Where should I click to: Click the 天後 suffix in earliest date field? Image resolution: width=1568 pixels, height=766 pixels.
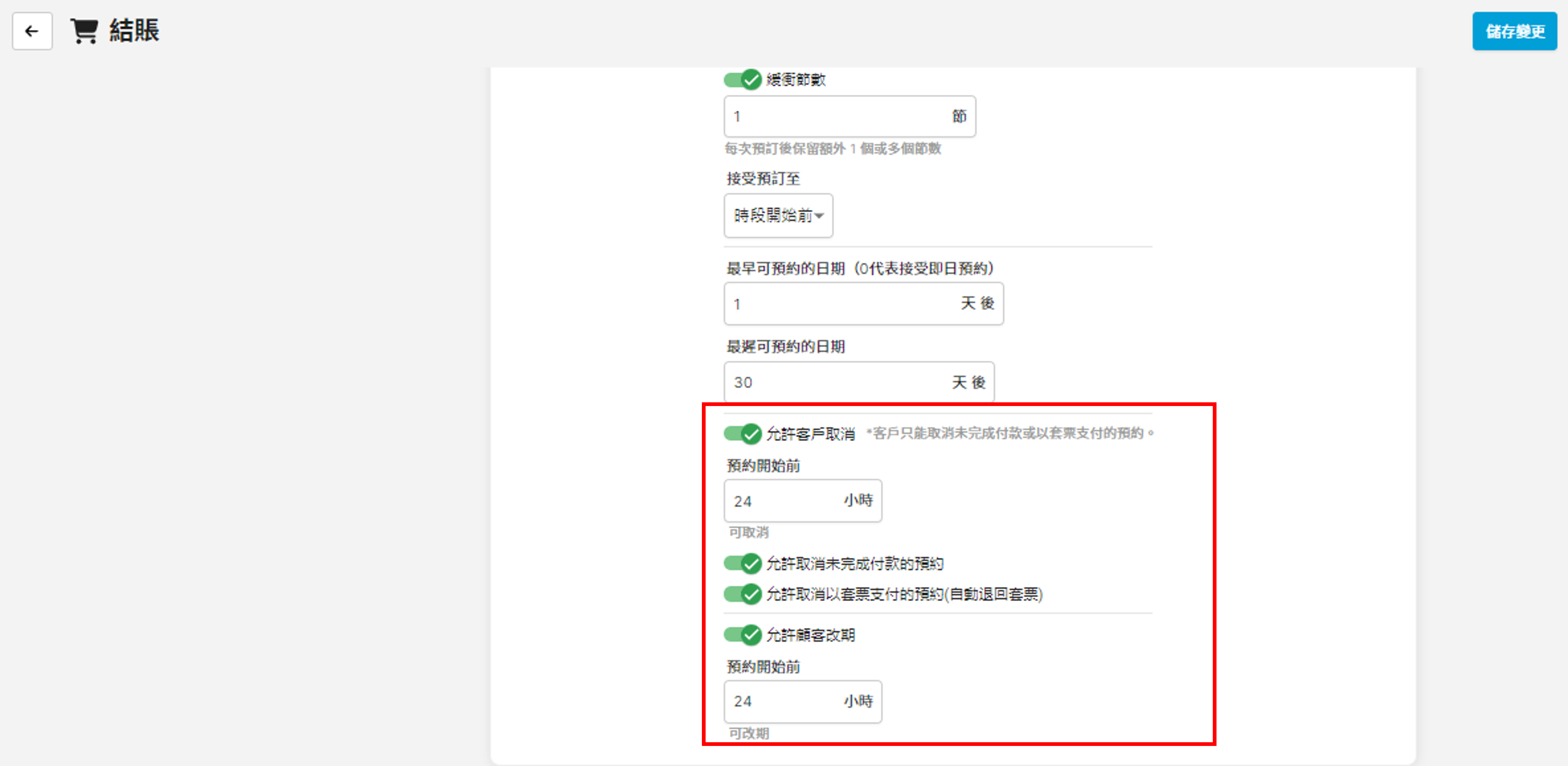(x=977, y=303)
